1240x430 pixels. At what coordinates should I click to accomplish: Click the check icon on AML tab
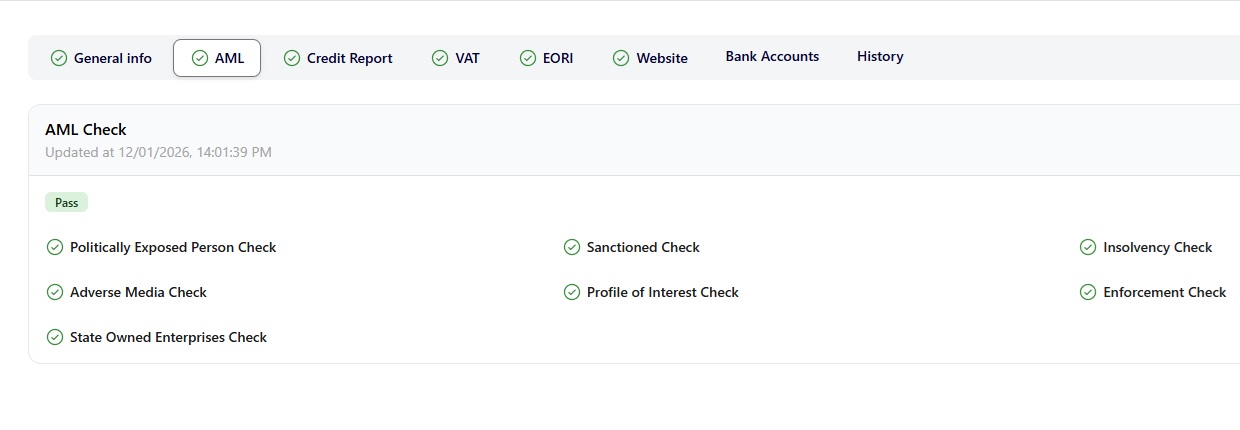200,58
